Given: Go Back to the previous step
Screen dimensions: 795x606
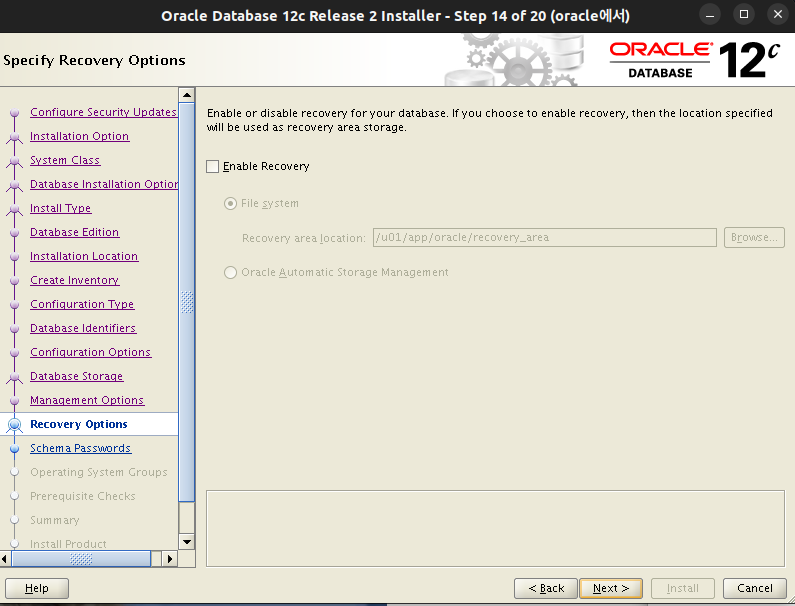Looking at the screenshot, I should click(x=546, y=588).
